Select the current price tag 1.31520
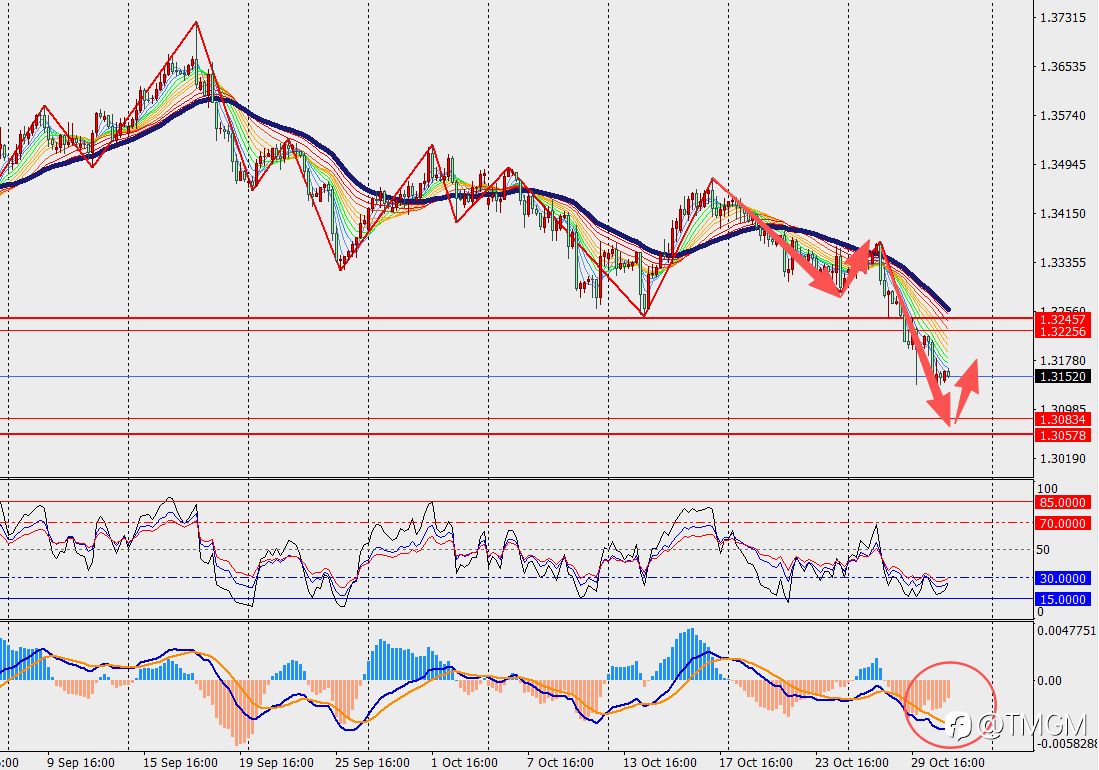 [1063, 377]
